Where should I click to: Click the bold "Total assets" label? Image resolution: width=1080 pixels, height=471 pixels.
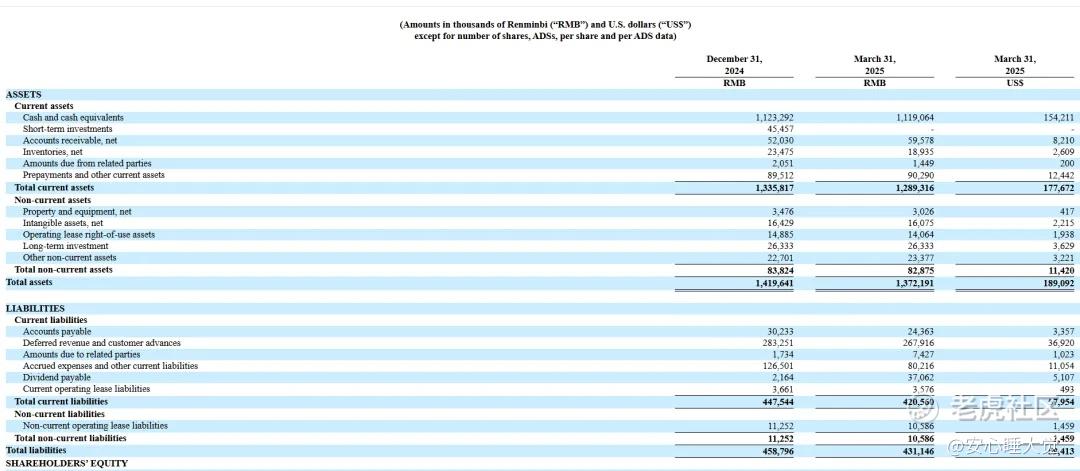pyautogui.click(x=29, y=282)
